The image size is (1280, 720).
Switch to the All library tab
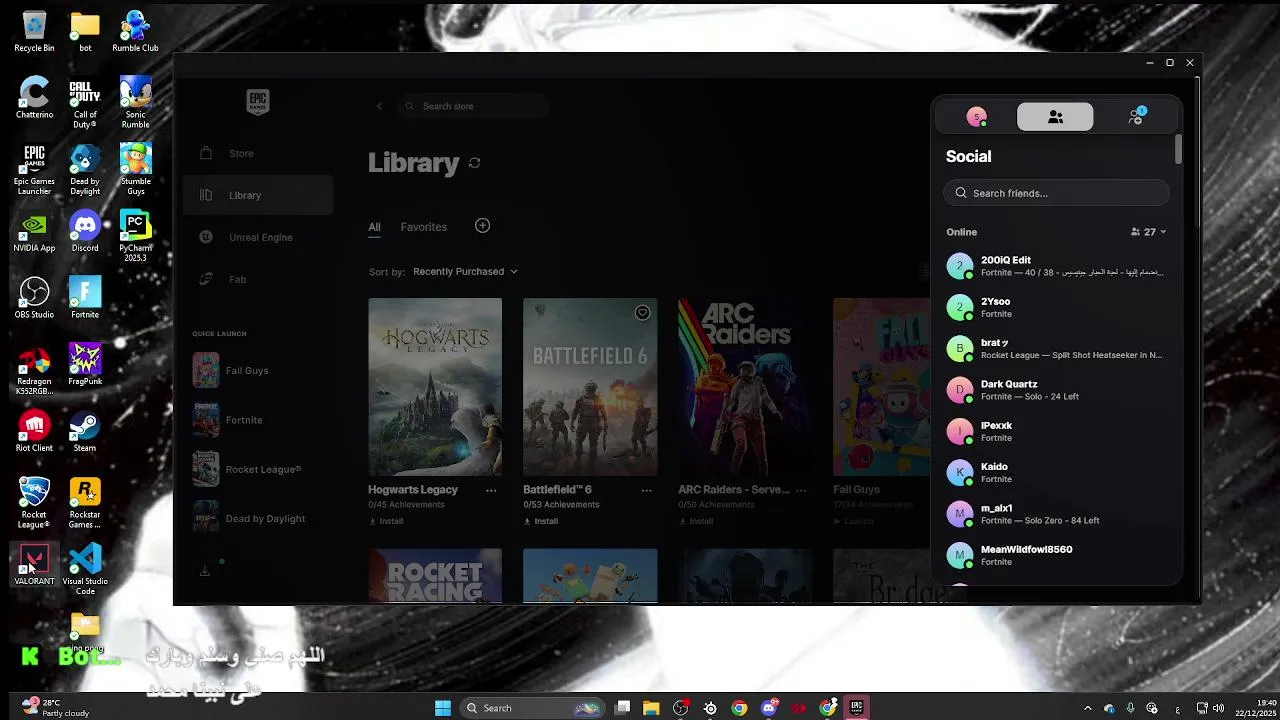[x=374, y=227]
